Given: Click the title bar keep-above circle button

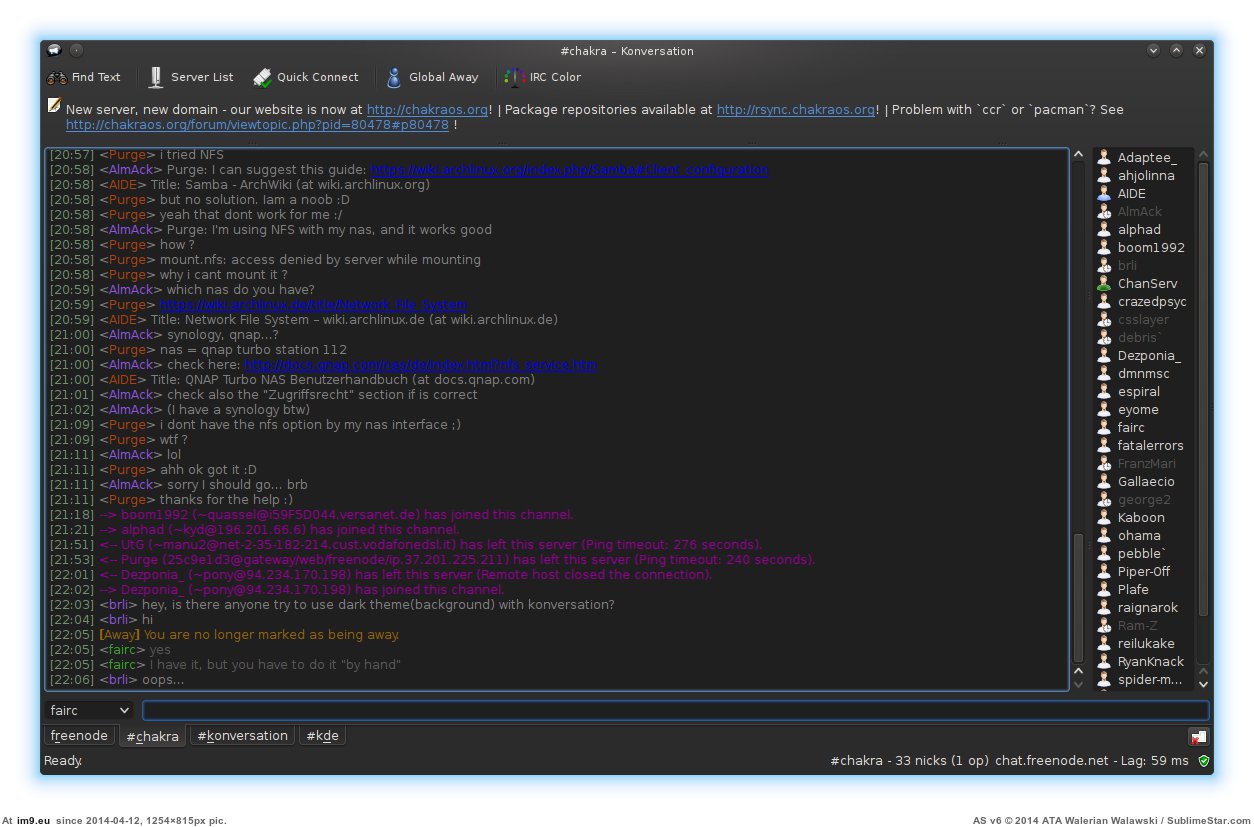Looking at the screenshot, I should (77, 51).
